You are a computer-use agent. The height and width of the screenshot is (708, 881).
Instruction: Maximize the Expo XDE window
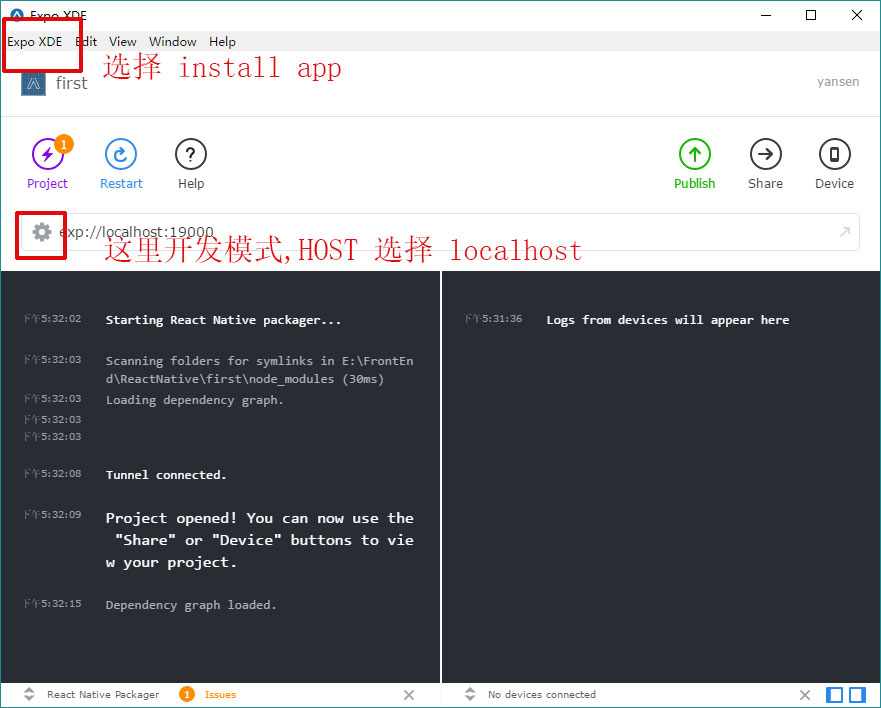point(811,15)
